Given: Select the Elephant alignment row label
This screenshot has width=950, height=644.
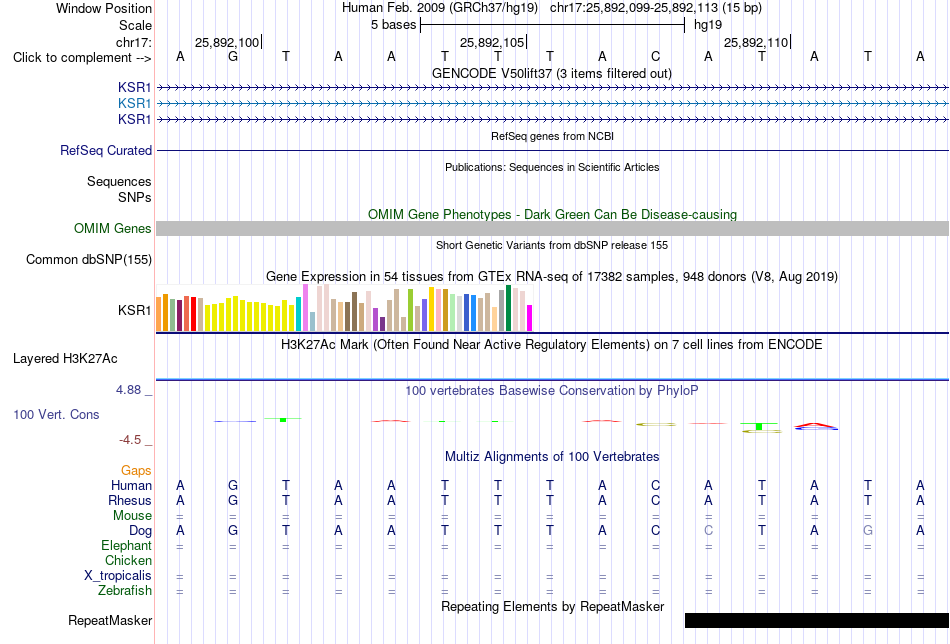Looking at the screenshot, I should [126, 546].
